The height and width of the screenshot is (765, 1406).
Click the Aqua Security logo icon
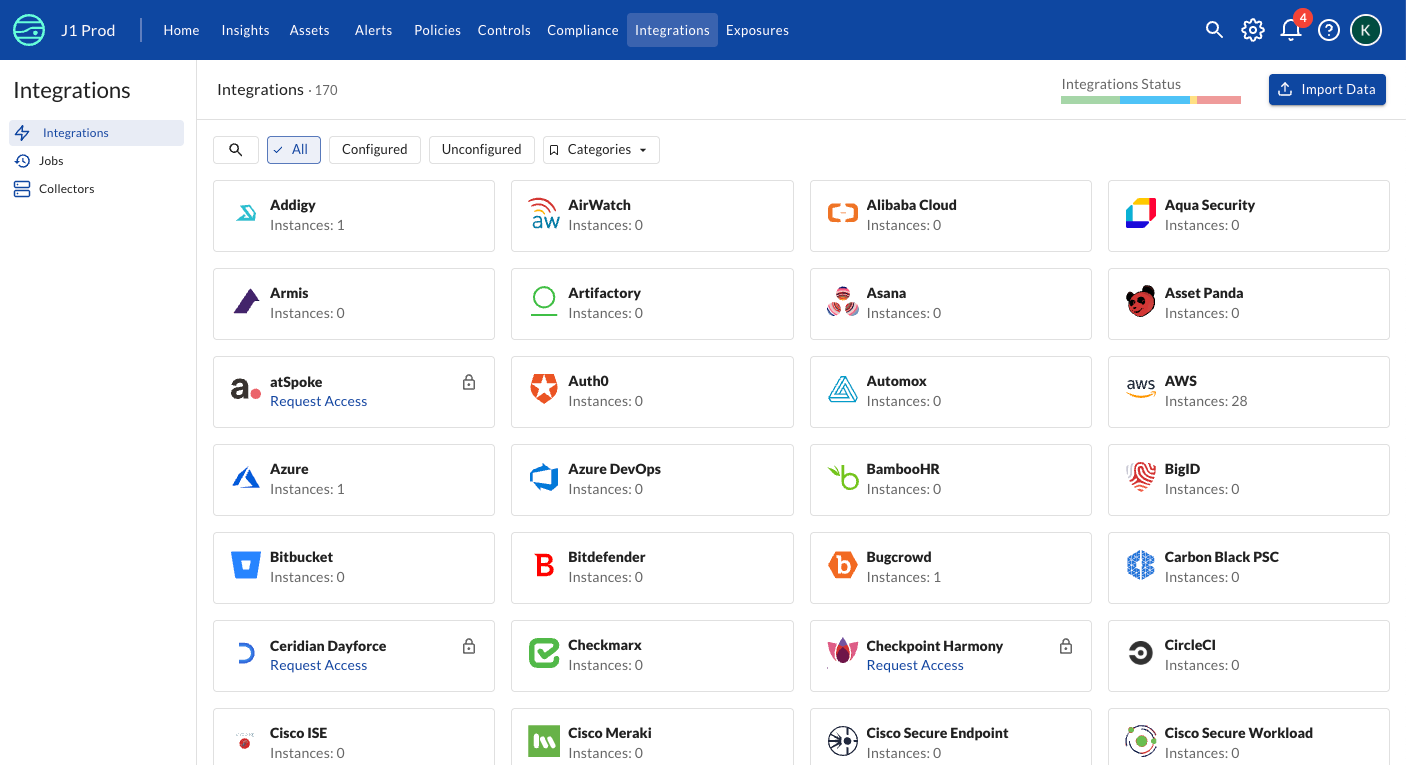pyautogui.click(x=1141, y=214)
